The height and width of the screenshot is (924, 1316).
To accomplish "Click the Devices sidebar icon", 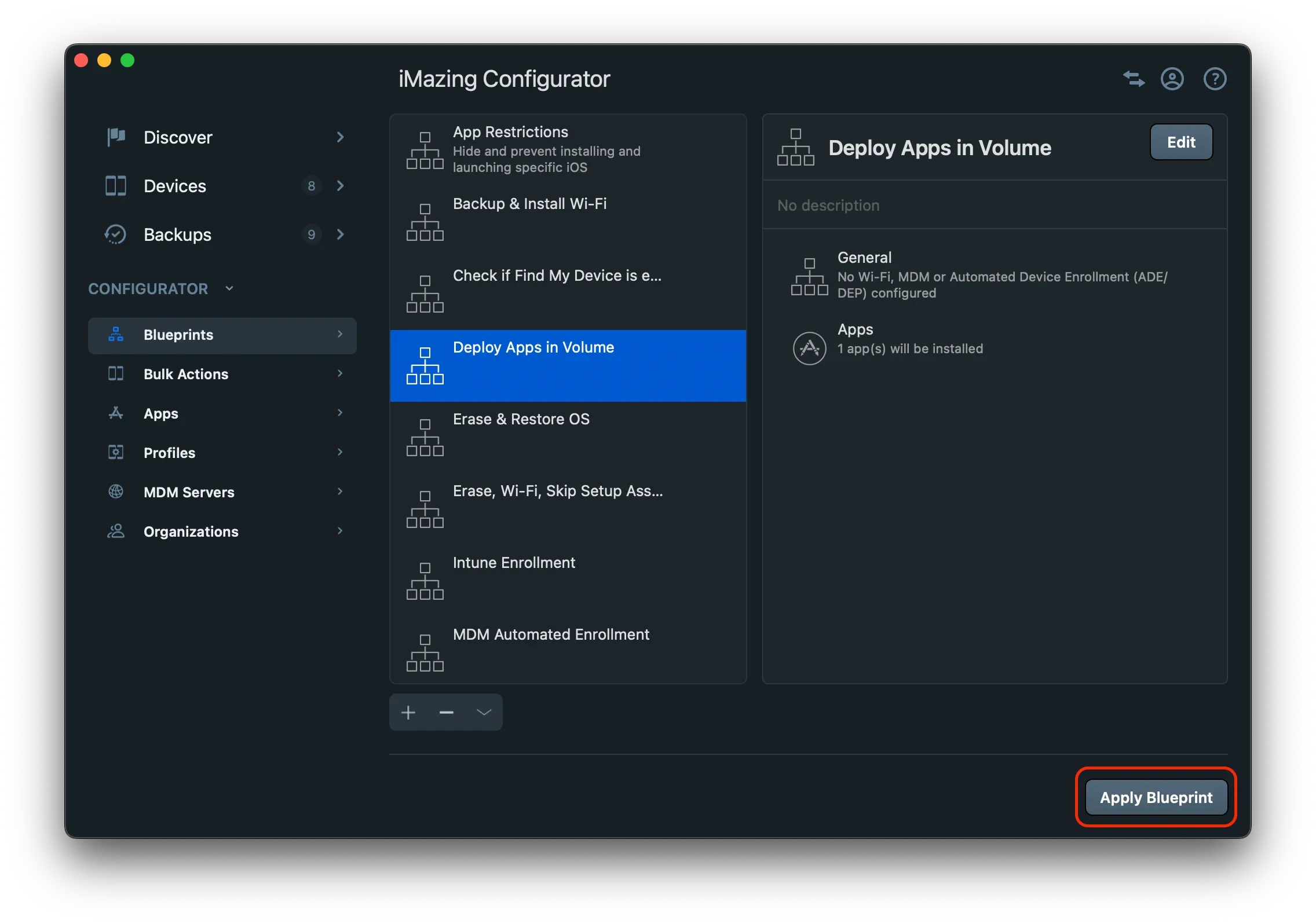I will click(x=115, y=186).
